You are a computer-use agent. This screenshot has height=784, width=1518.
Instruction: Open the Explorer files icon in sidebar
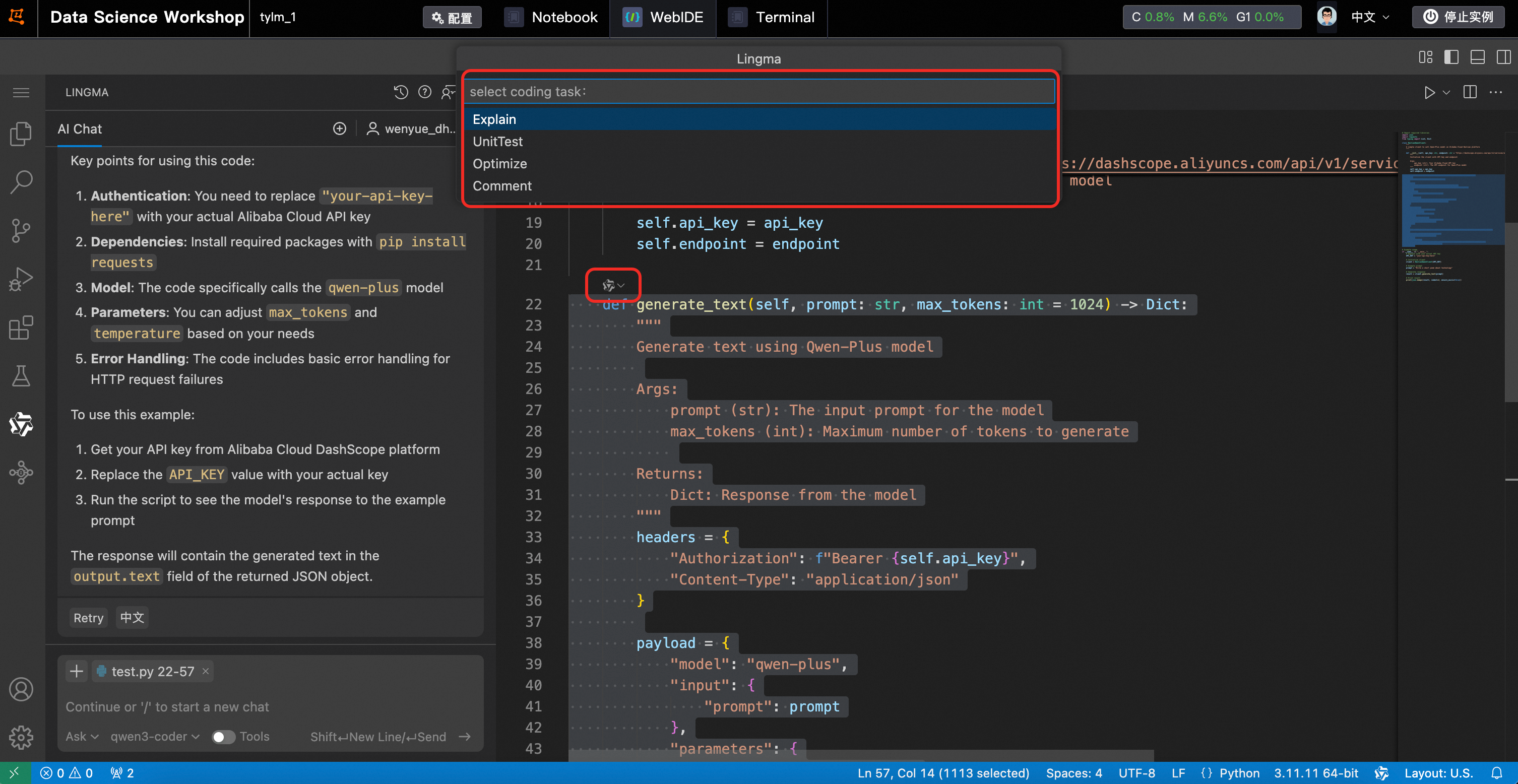(21, 134)
